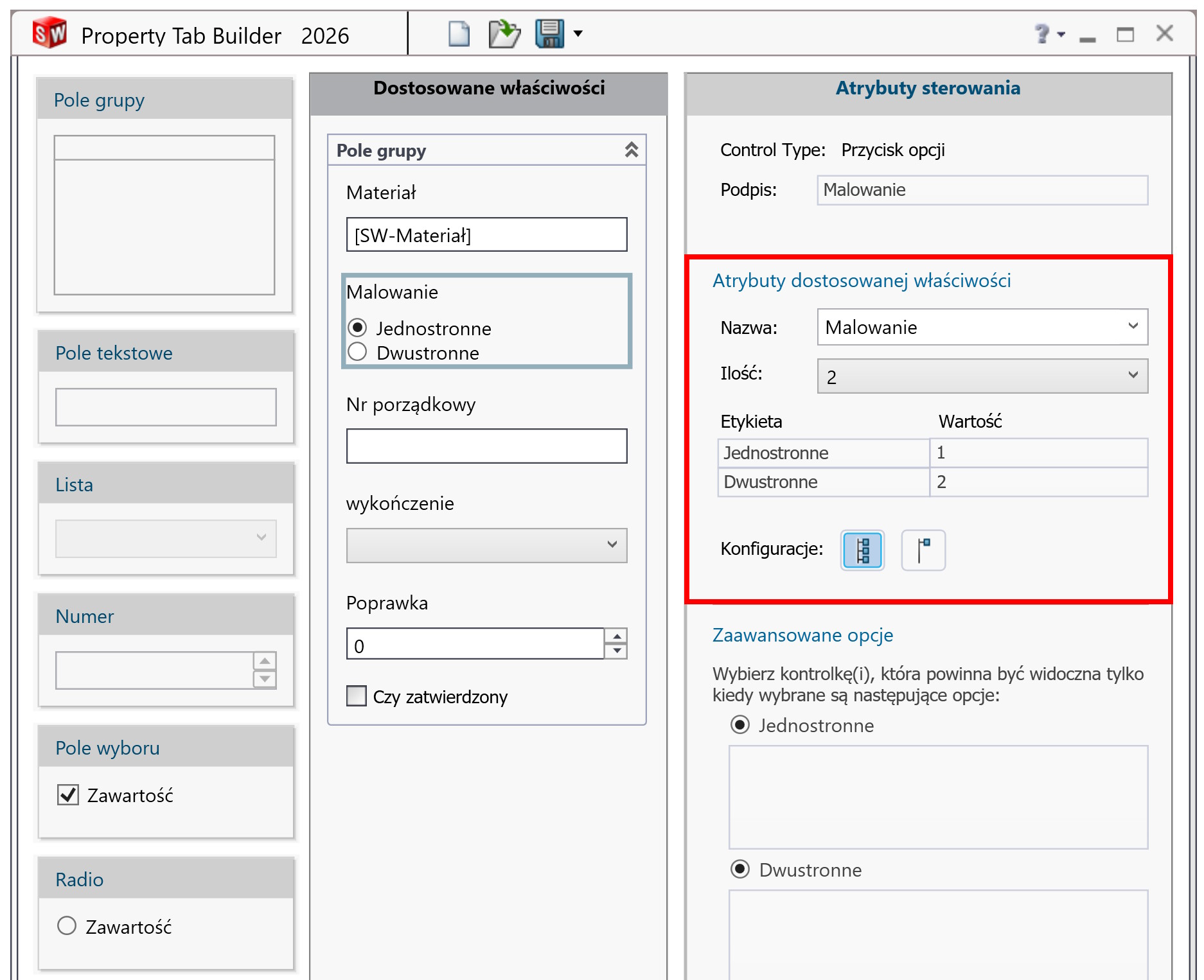Increment the Poprawka spinner value

click(616, 636)
